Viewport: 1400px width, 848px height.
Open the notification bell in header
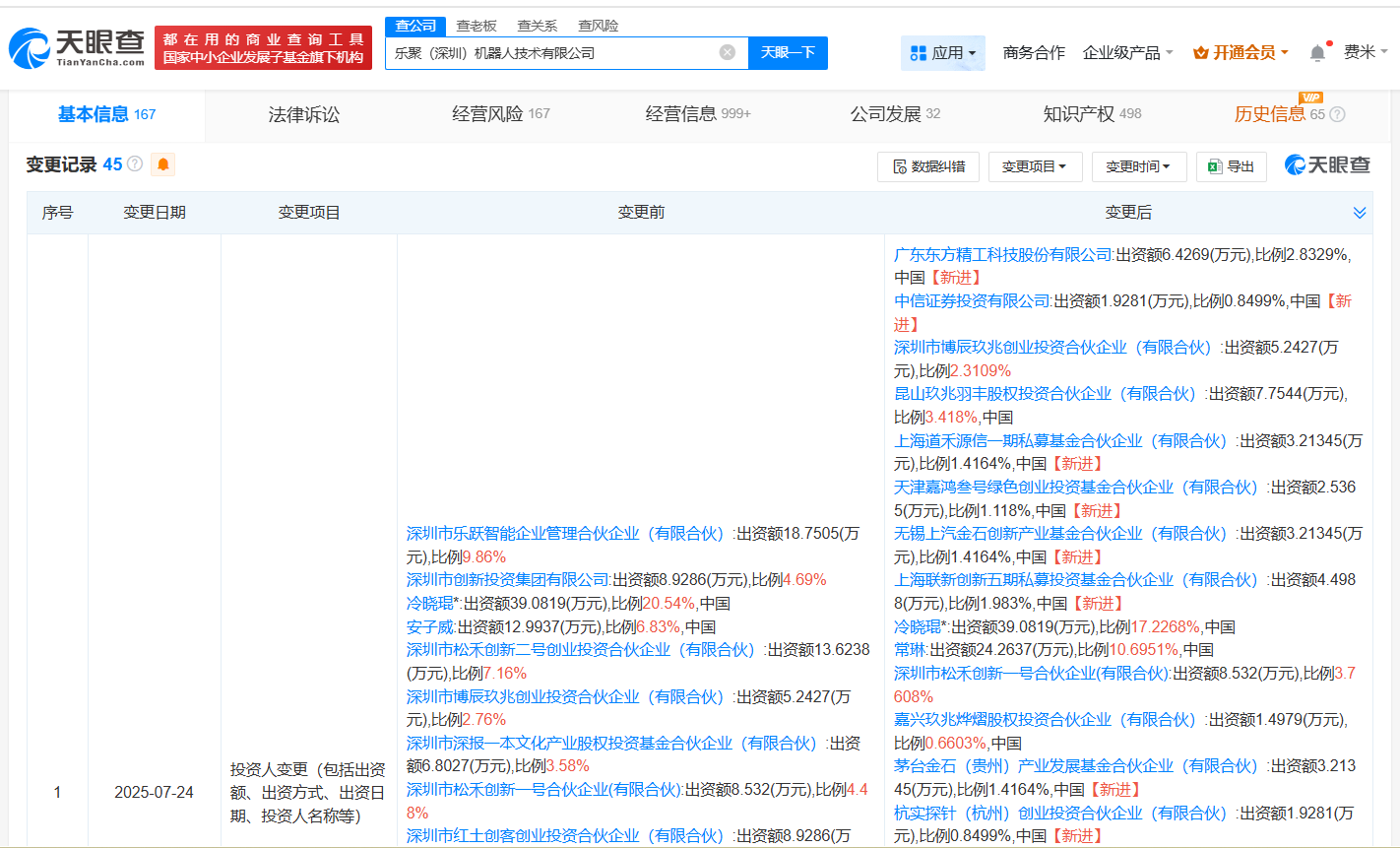pyautogui.click(x=1317, y=52)
